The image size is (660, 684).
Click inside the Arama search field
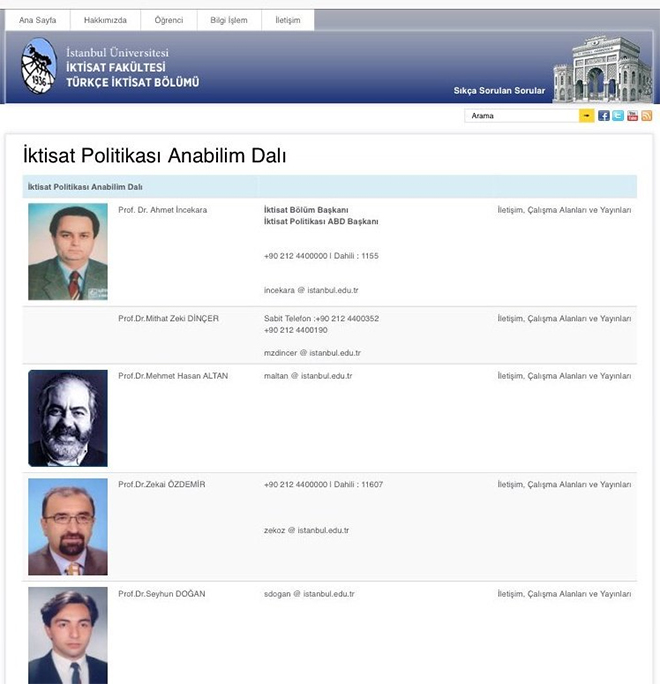tap(521, 116)
